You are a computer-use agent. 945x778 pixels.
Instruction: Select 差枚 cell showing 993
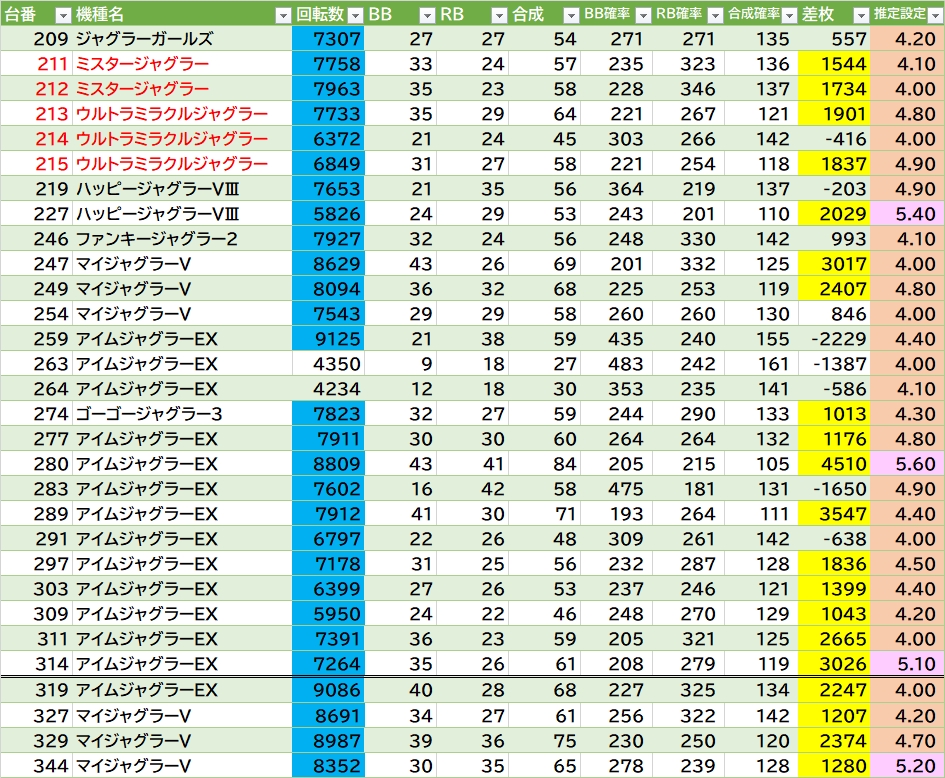click(x=834, y=239)
